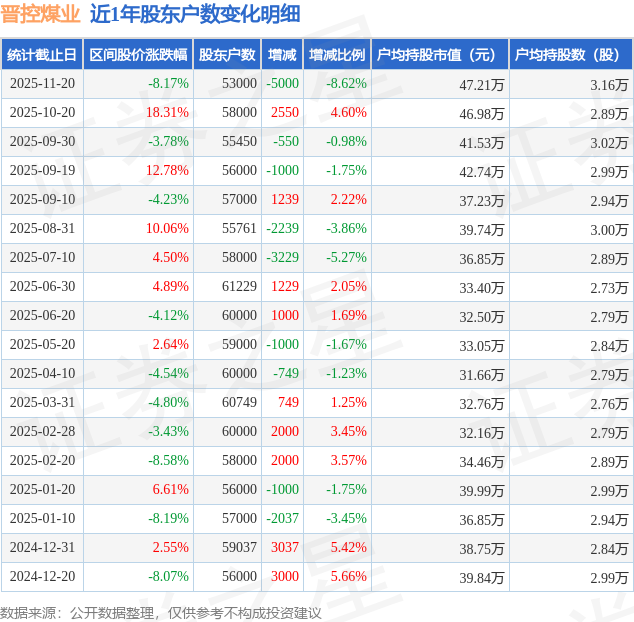Click the 晋控煤业 stock name title
The image size is (634, 622).
coord(40,14)
